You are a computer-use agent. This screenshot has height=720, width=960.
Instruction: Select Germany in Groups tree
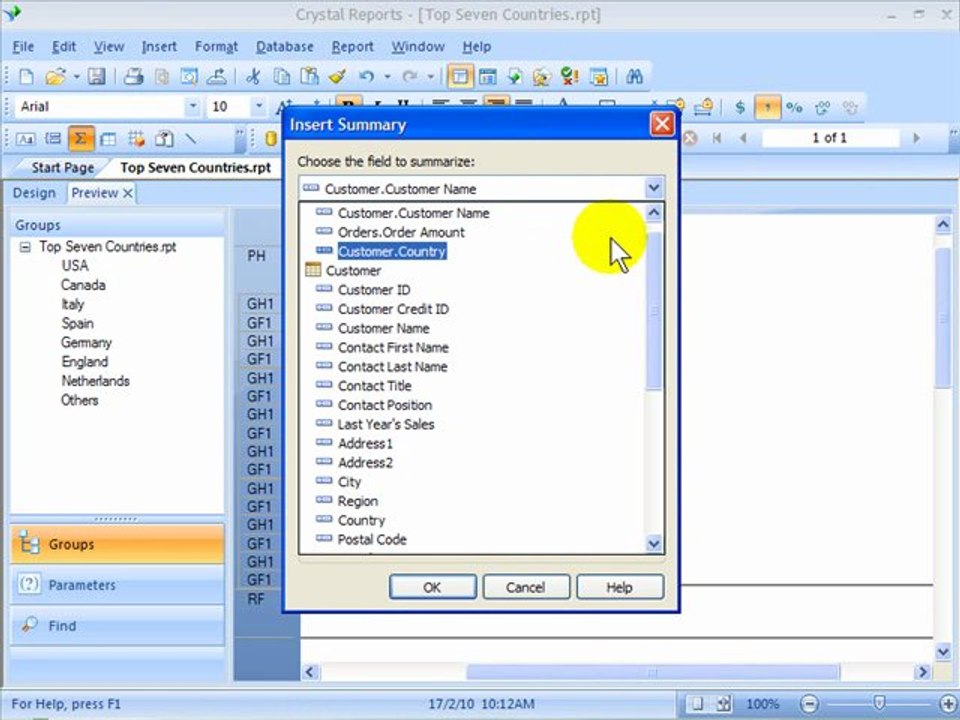tap(86, 342)
